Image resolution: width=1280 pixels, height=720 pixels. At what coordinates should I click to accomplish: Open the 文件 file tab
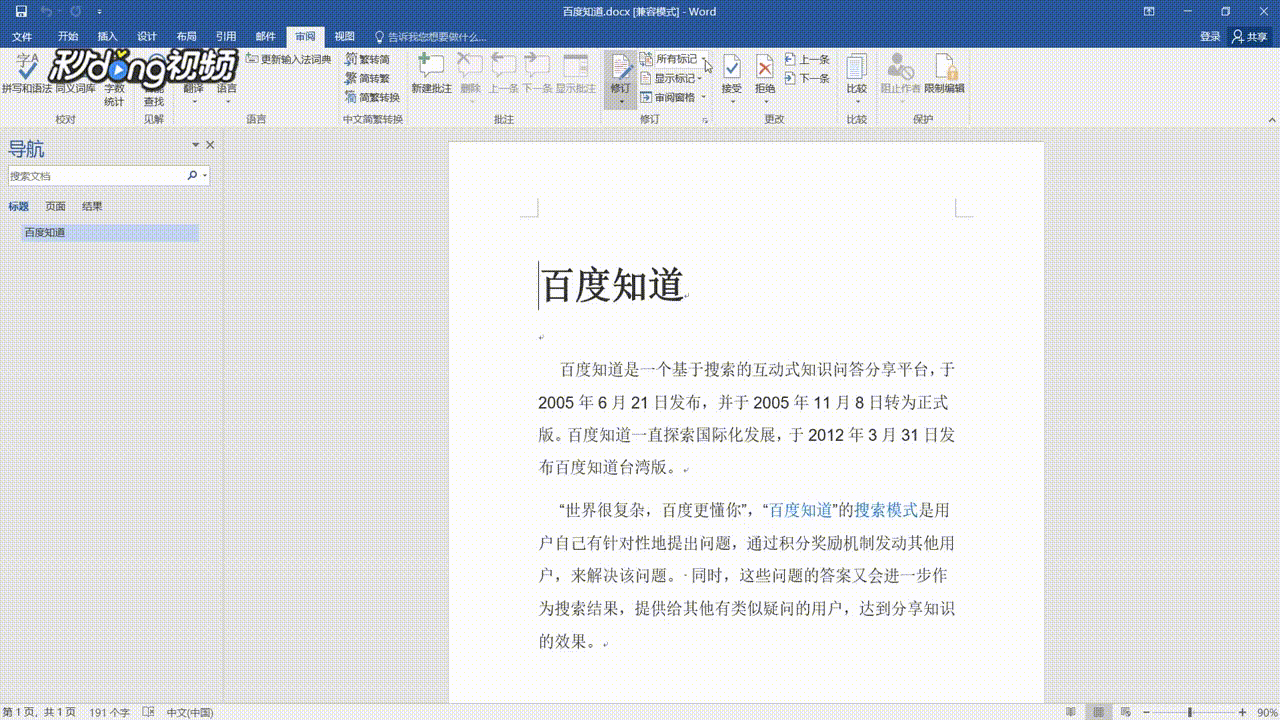tap(22, 37)
